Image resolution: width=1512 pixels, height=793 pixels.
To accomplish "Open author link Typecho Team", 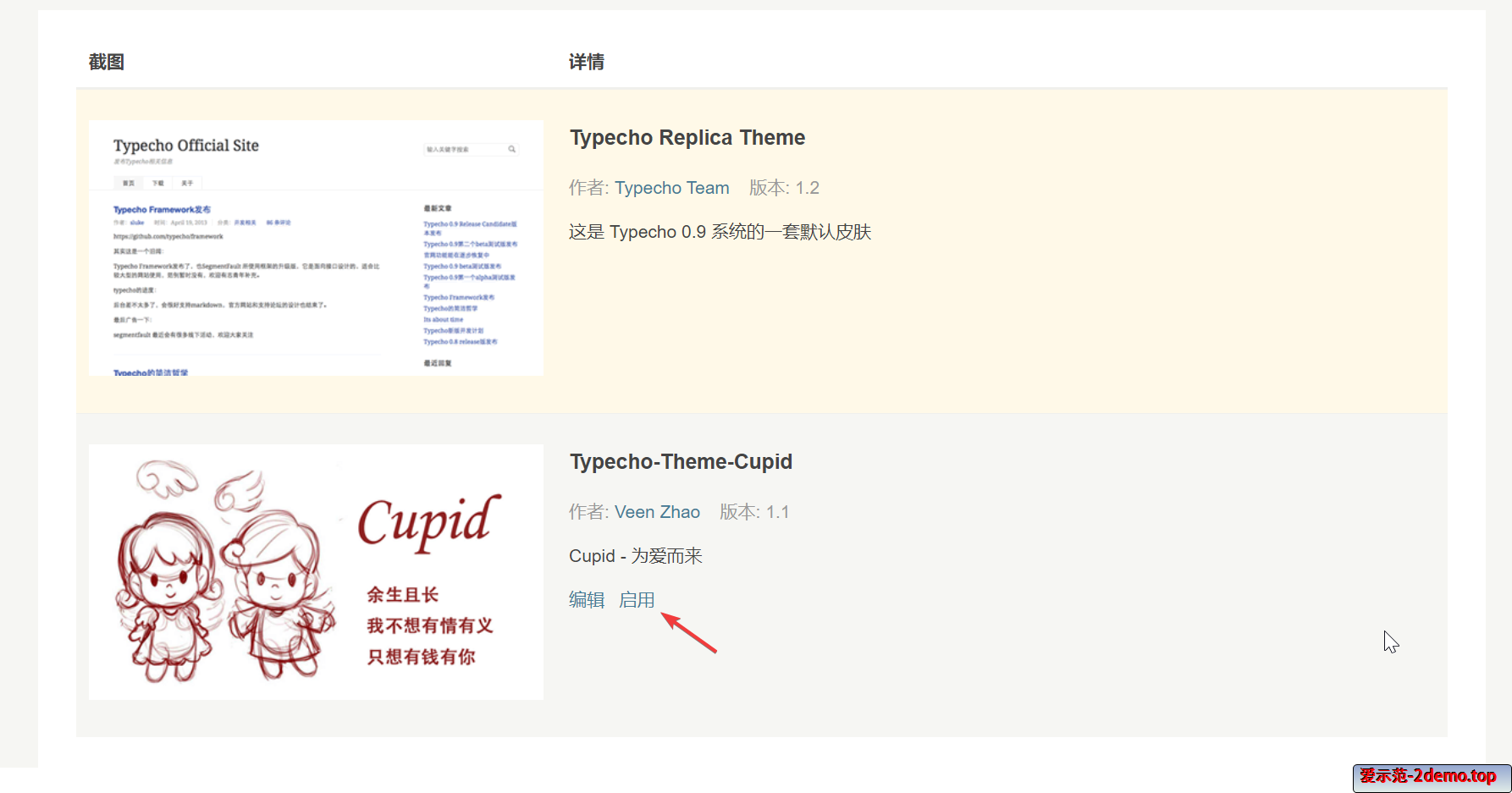I will click(671, 188).
